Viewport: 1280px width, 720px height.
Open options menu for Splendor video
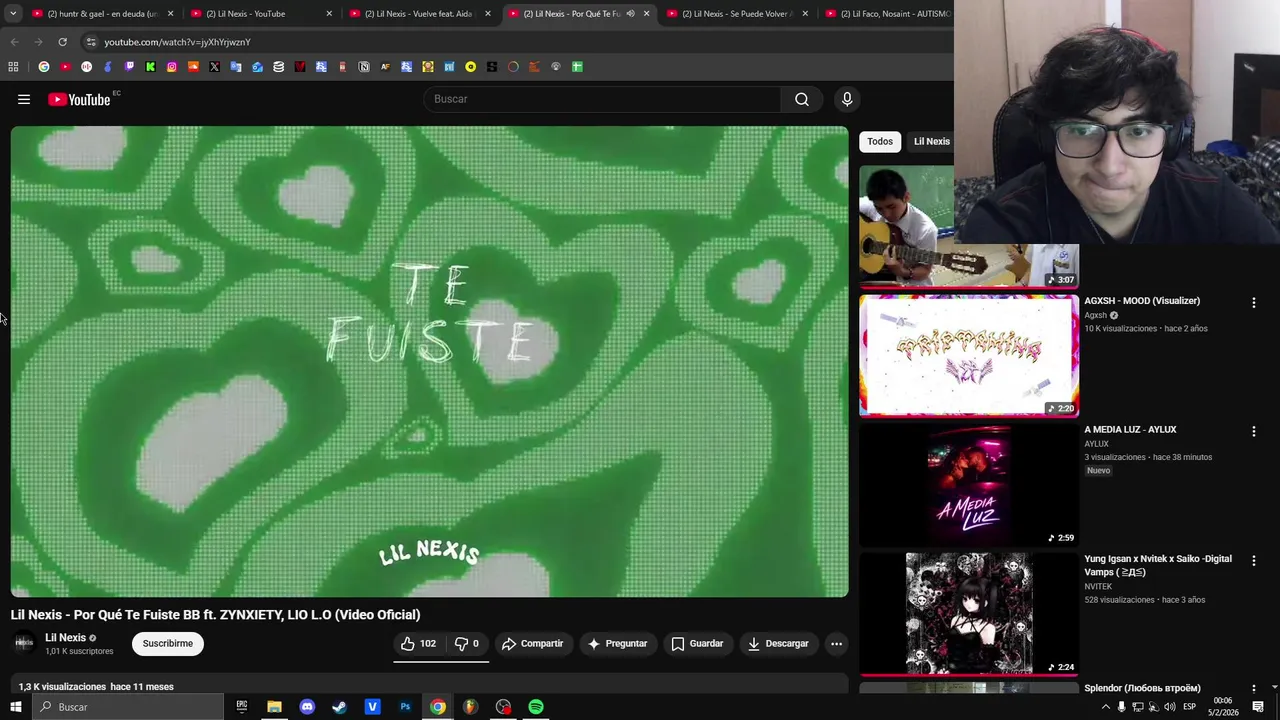pyautogui.click(x=1253, y=688)
